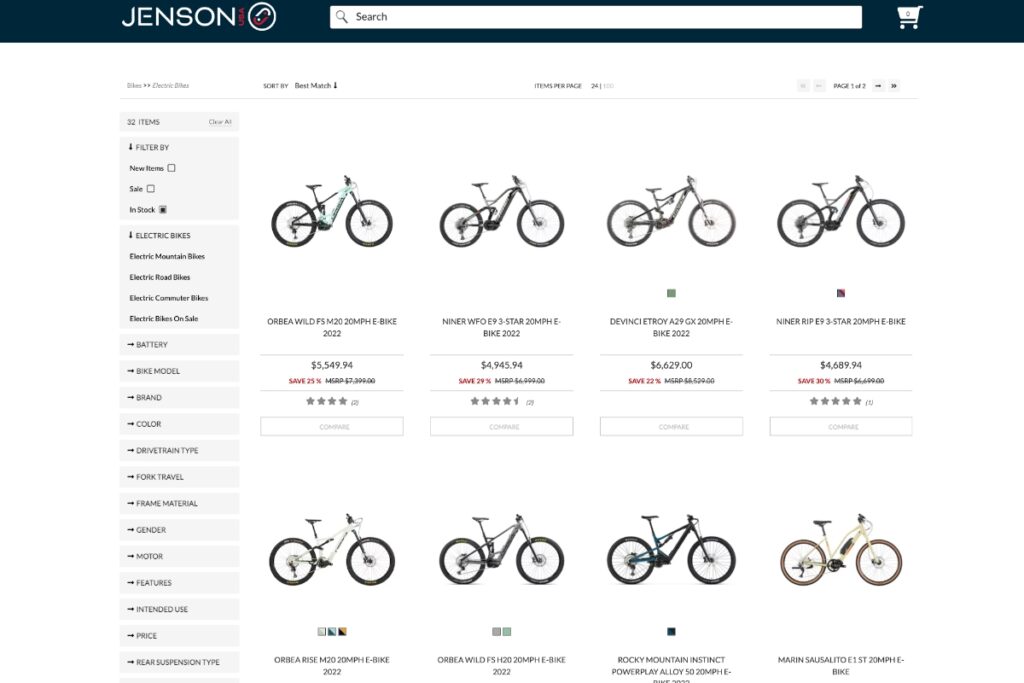The width and height of the screenshot is (1024, 683).
Task: Expand the Rear Suspension Type filter
Action: click(x=179, y=662)
